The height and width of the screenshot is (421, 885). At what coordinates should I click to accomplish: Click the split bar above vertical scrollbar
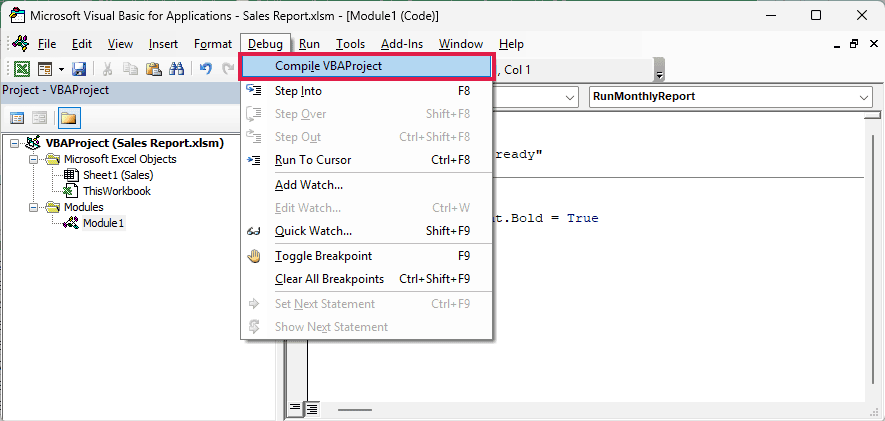[x=872, y=116]
